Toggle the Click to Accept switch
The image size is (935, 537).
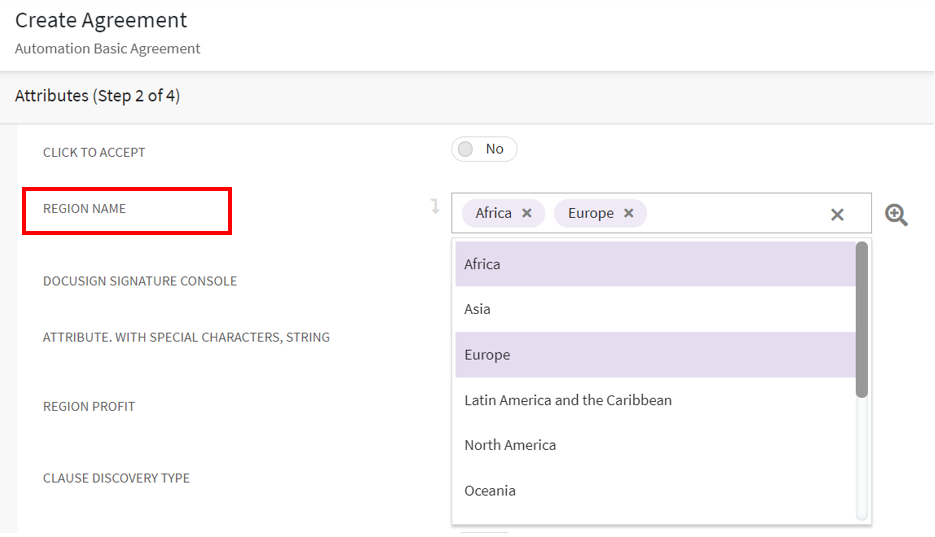[484, 149]
